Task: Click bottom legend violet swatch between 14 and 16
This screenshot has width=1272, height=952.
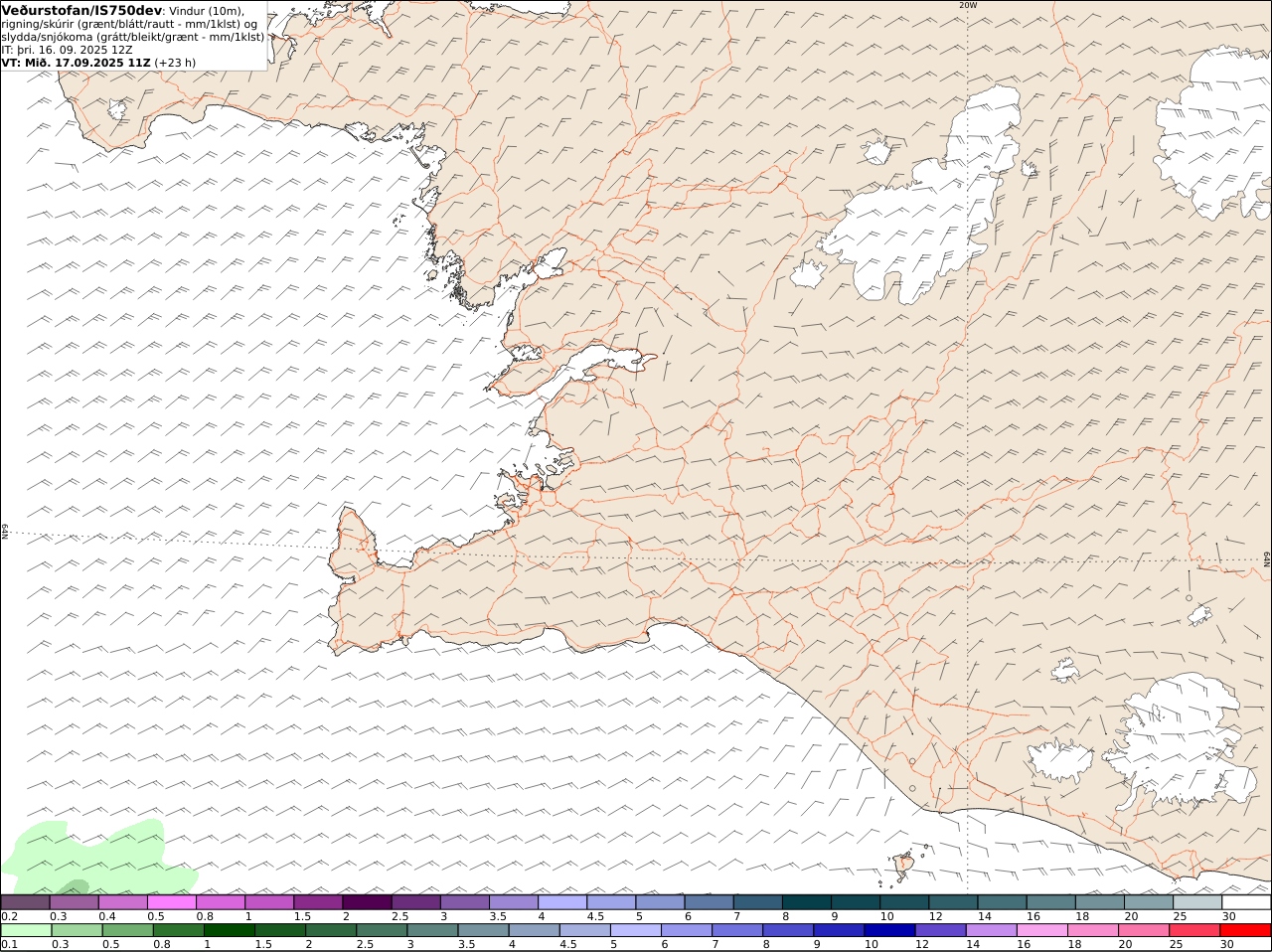Action: pos(991,930)
